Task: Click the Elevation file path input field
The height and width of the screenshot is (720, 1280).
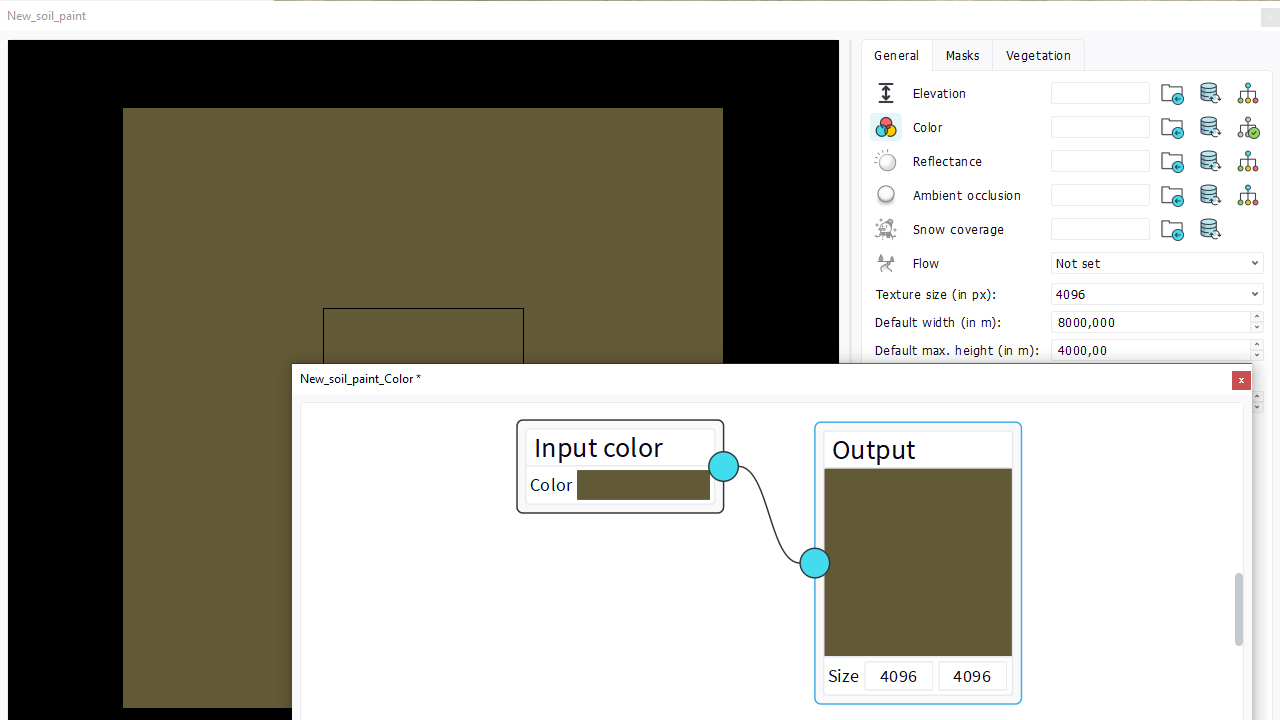Action: [x=1100, y=93]
